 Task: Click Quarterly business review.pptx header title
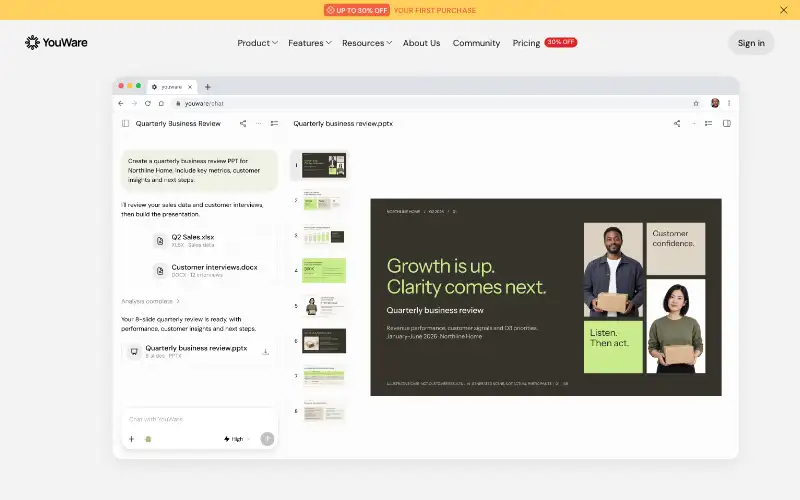click(x=343, y=123)
